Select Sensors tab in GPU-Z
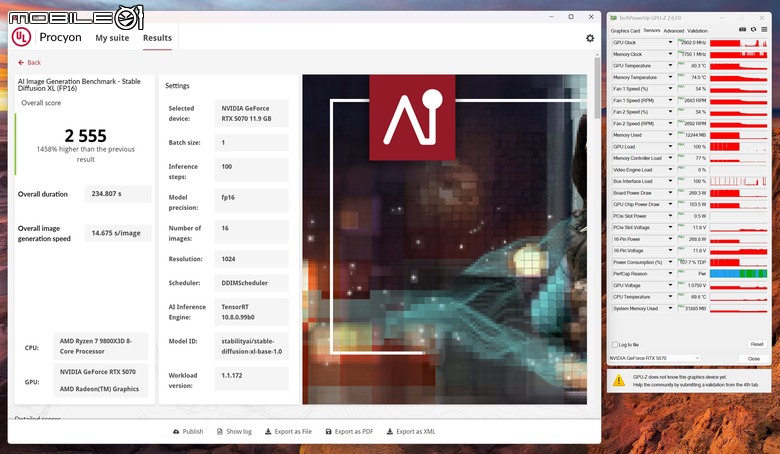The width and height of the screenshot is (780, 454). pos(652,30)
